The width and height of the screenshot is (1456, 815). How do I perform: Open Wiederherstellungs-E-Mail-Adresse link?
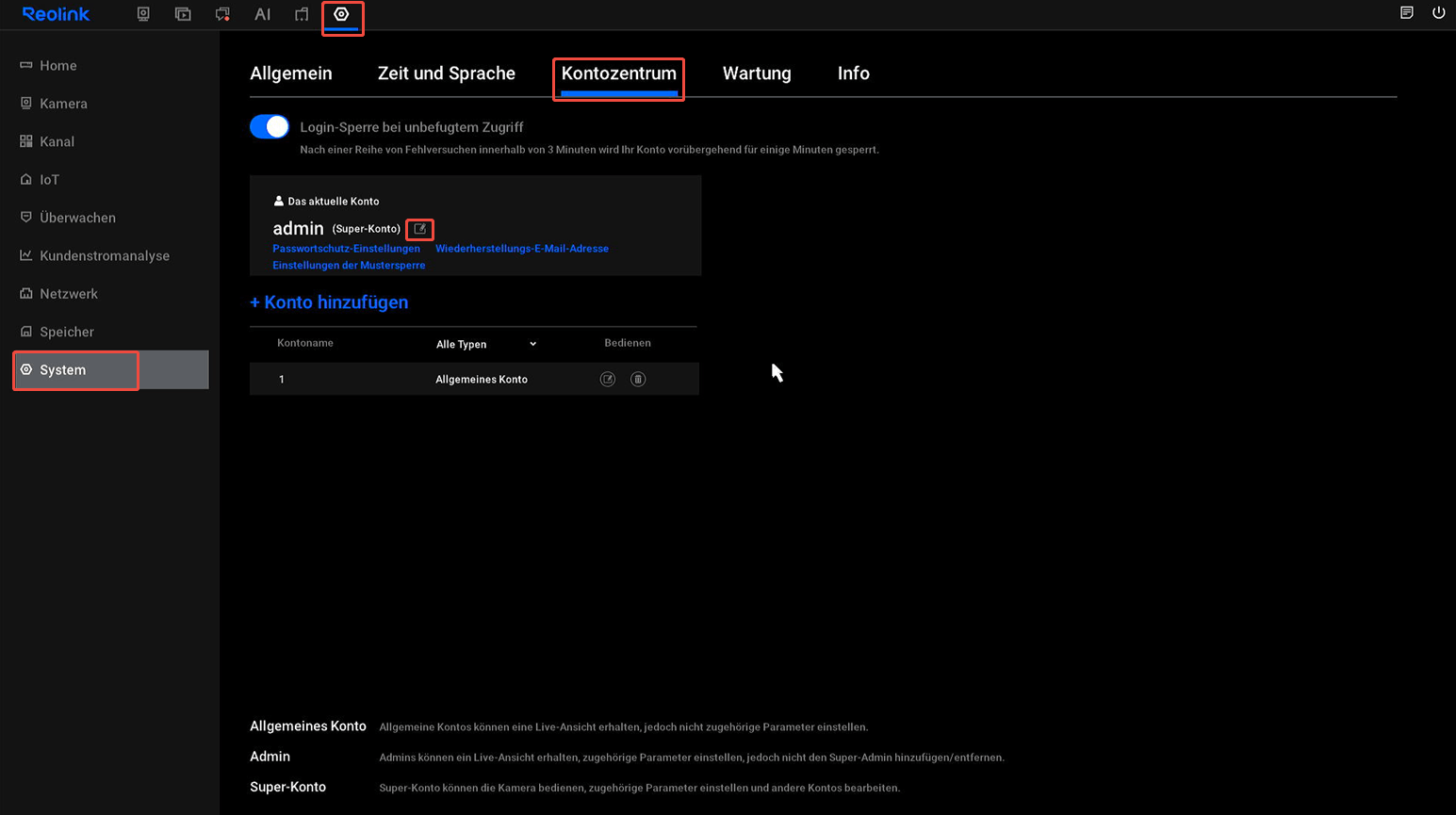[522, 249]
